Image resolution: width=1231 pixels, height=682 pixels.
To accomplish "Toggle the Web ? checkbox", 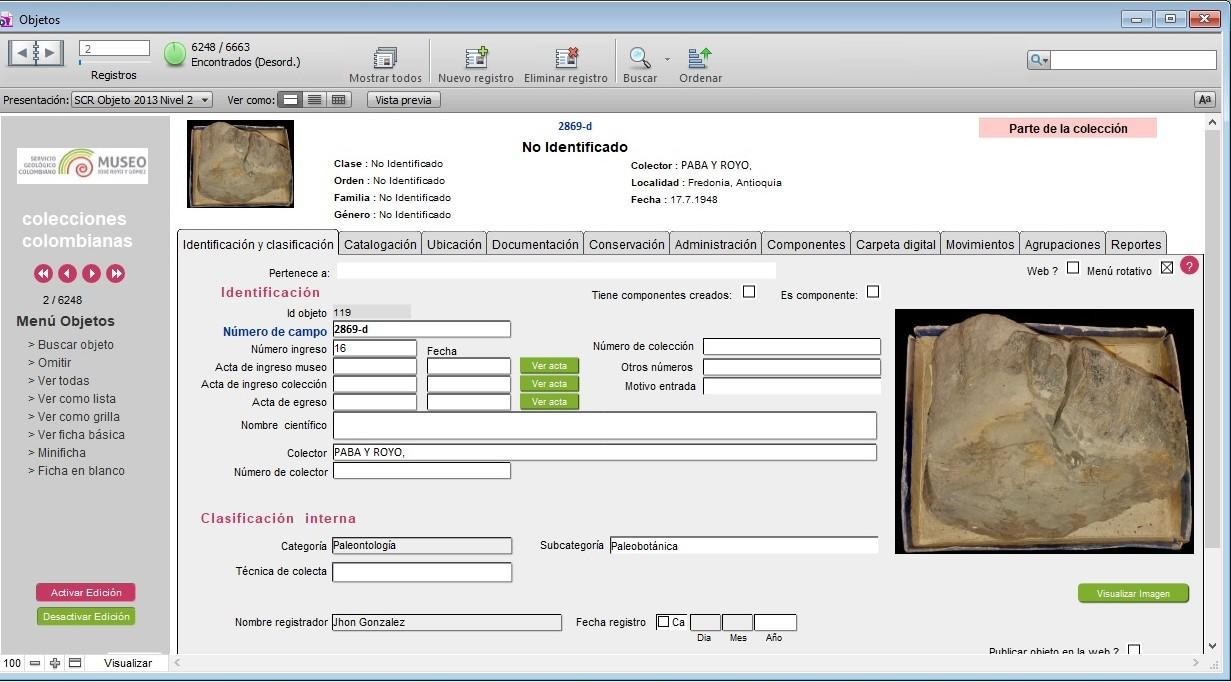I will point(1073,268).
